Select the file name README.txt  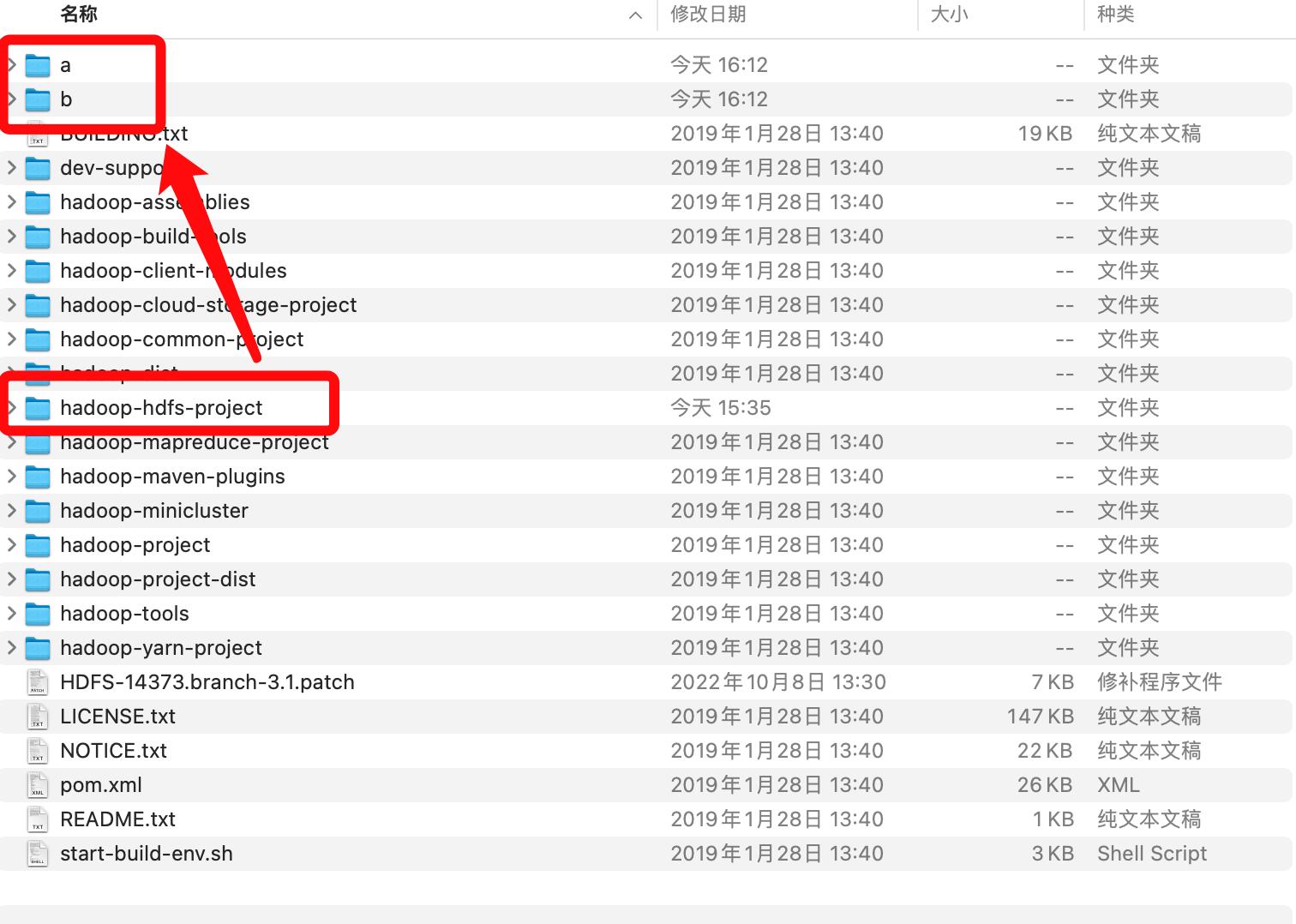click(117, 819)
